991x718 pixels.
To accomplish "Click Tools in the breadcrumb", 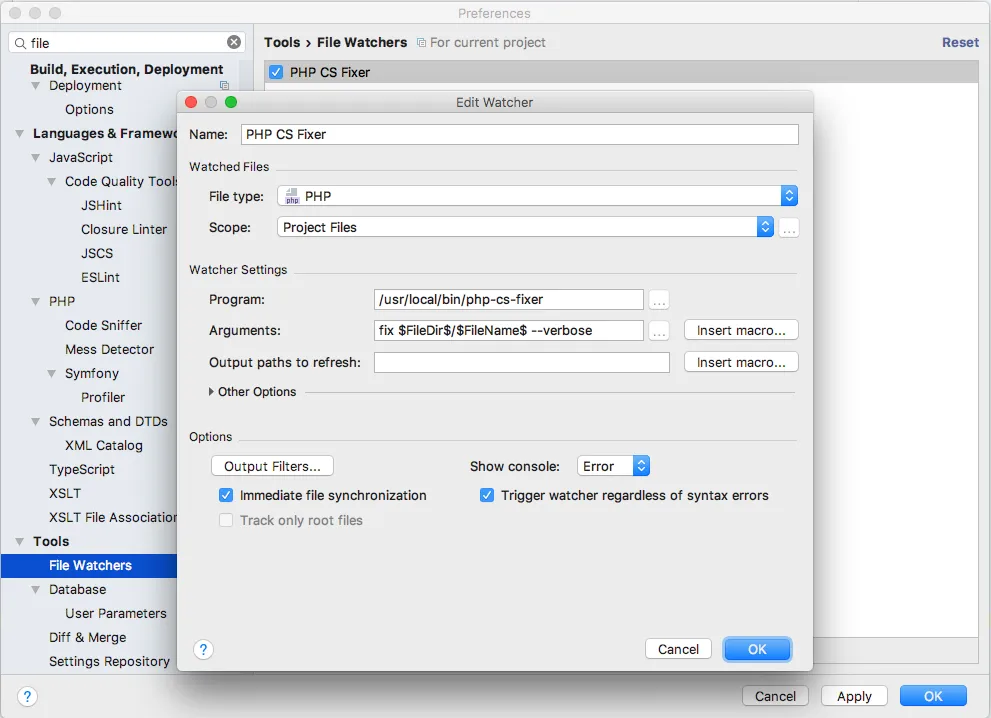I will point(282,42).
